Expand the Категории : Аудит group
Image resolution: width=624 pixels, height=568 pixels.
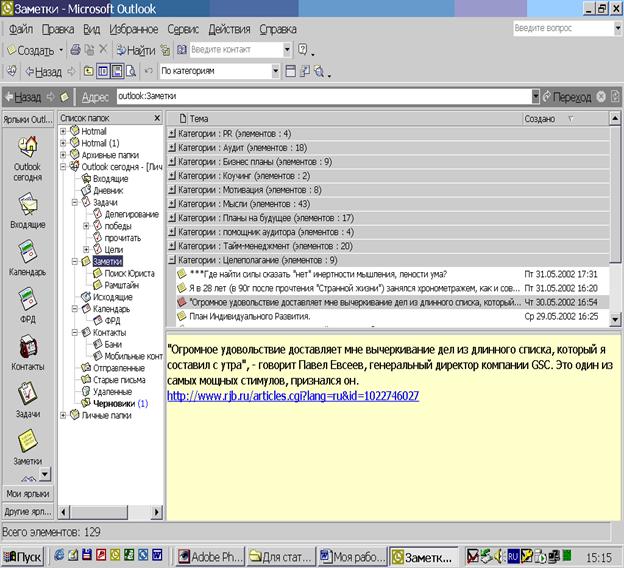pyautogui.click(x=172, y=148)
